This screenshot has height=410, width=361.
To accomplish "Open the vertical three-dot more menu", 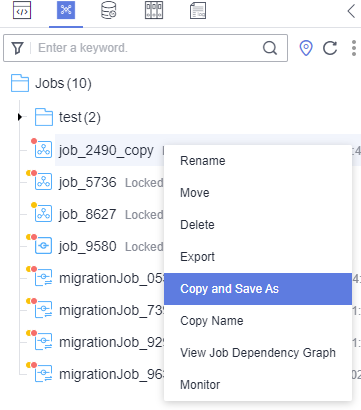I will click(x=354, y=48).
